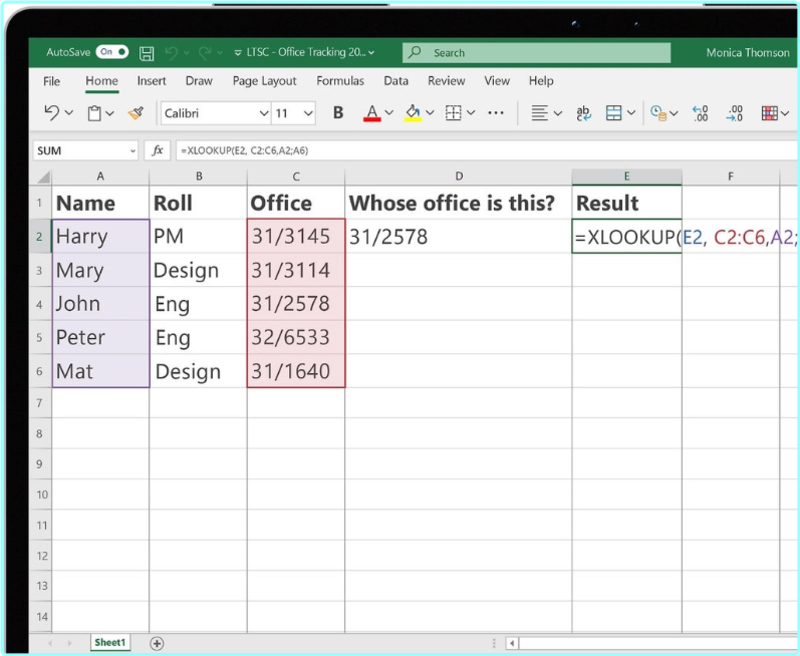800x656 pixels.
Task: Expand the Merge cells options arrow
Action: (x=631, y=113)
